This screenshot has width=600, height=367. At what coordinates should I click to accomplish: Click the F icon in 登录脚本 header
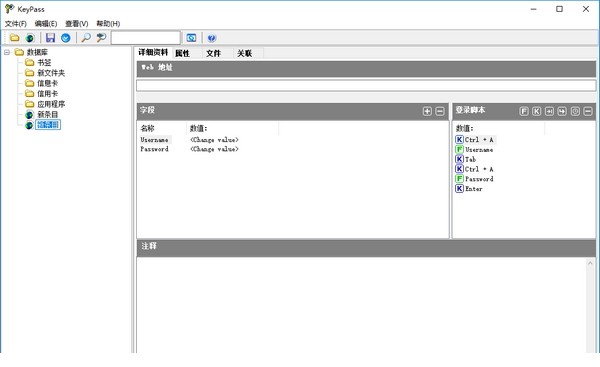pos(524,111)
